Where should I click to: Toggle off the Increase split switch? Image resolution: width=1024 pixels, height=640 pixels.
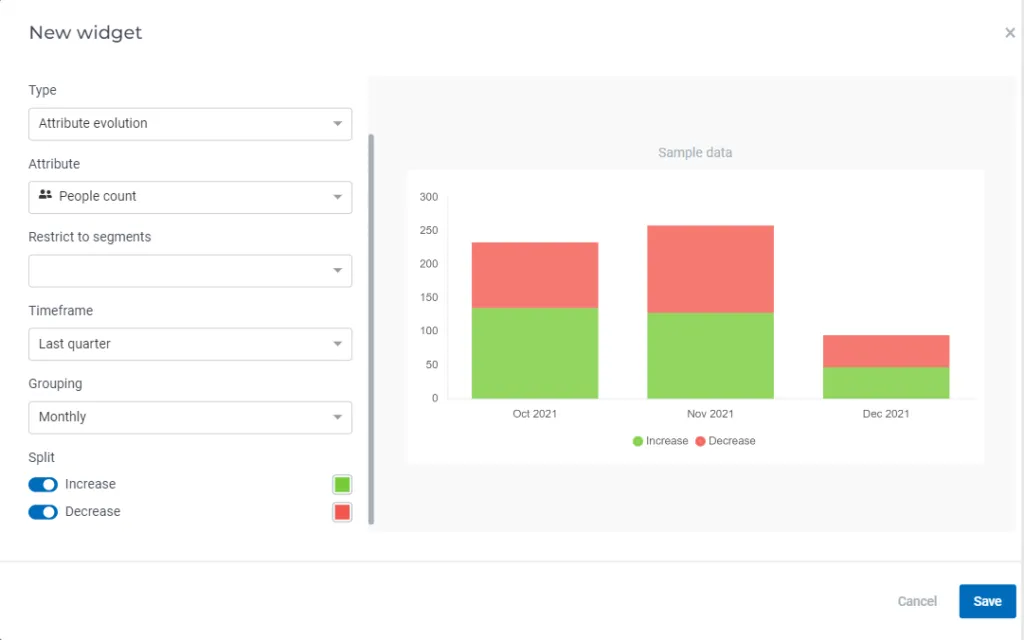tap(43, 485)
